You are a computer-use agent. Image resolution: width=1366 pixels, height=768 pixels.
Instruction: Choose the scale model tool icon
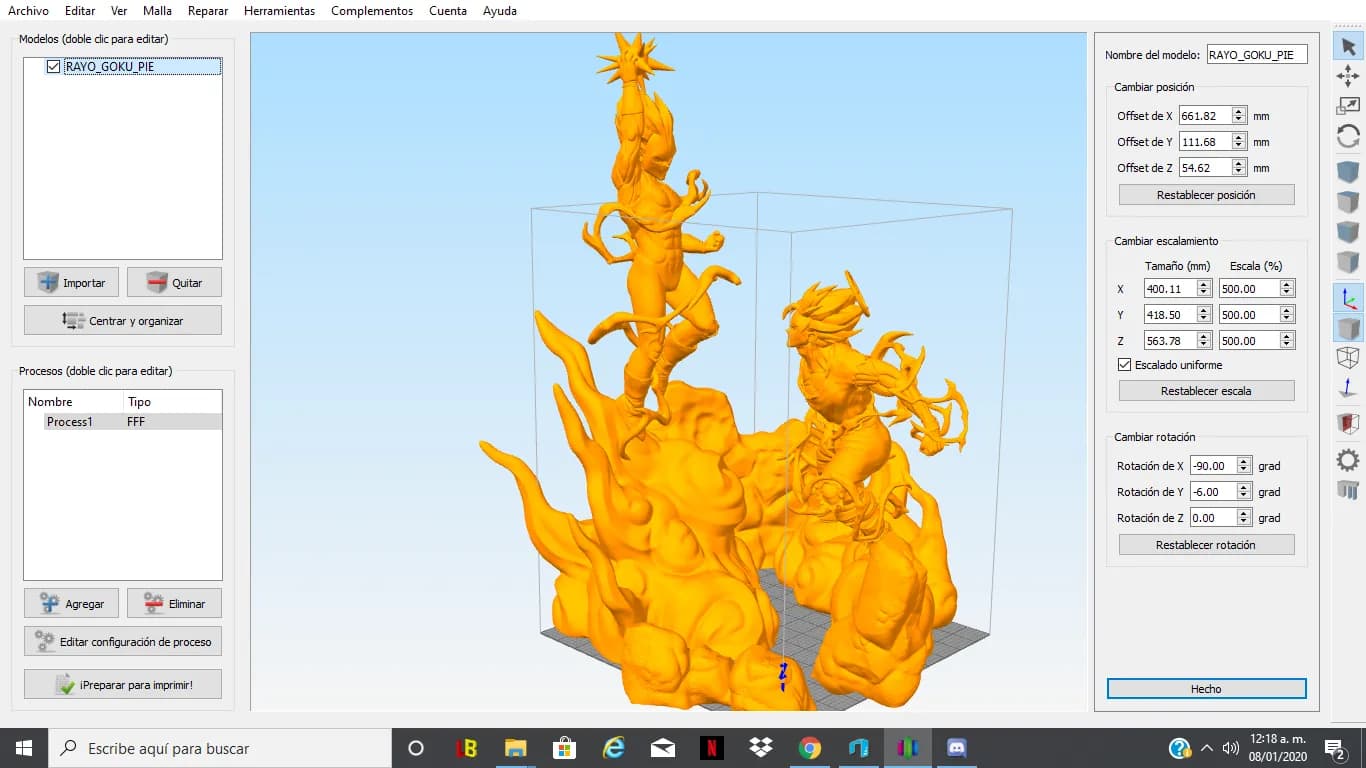[x=1348, y=106]
